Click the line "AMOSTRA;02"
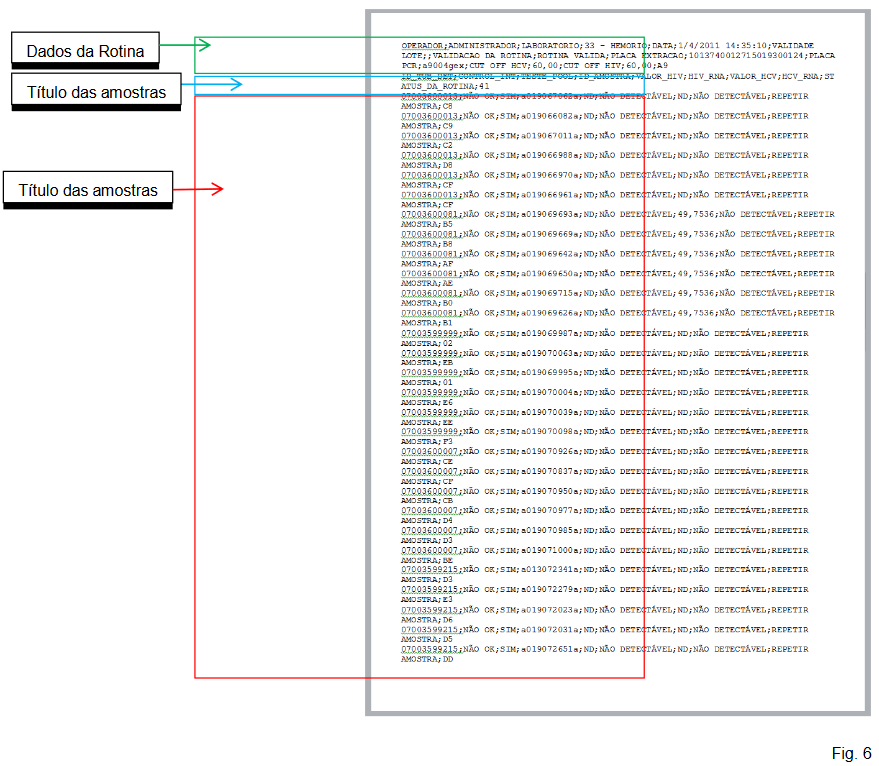The image size is (879, 766). click(427, 343)
